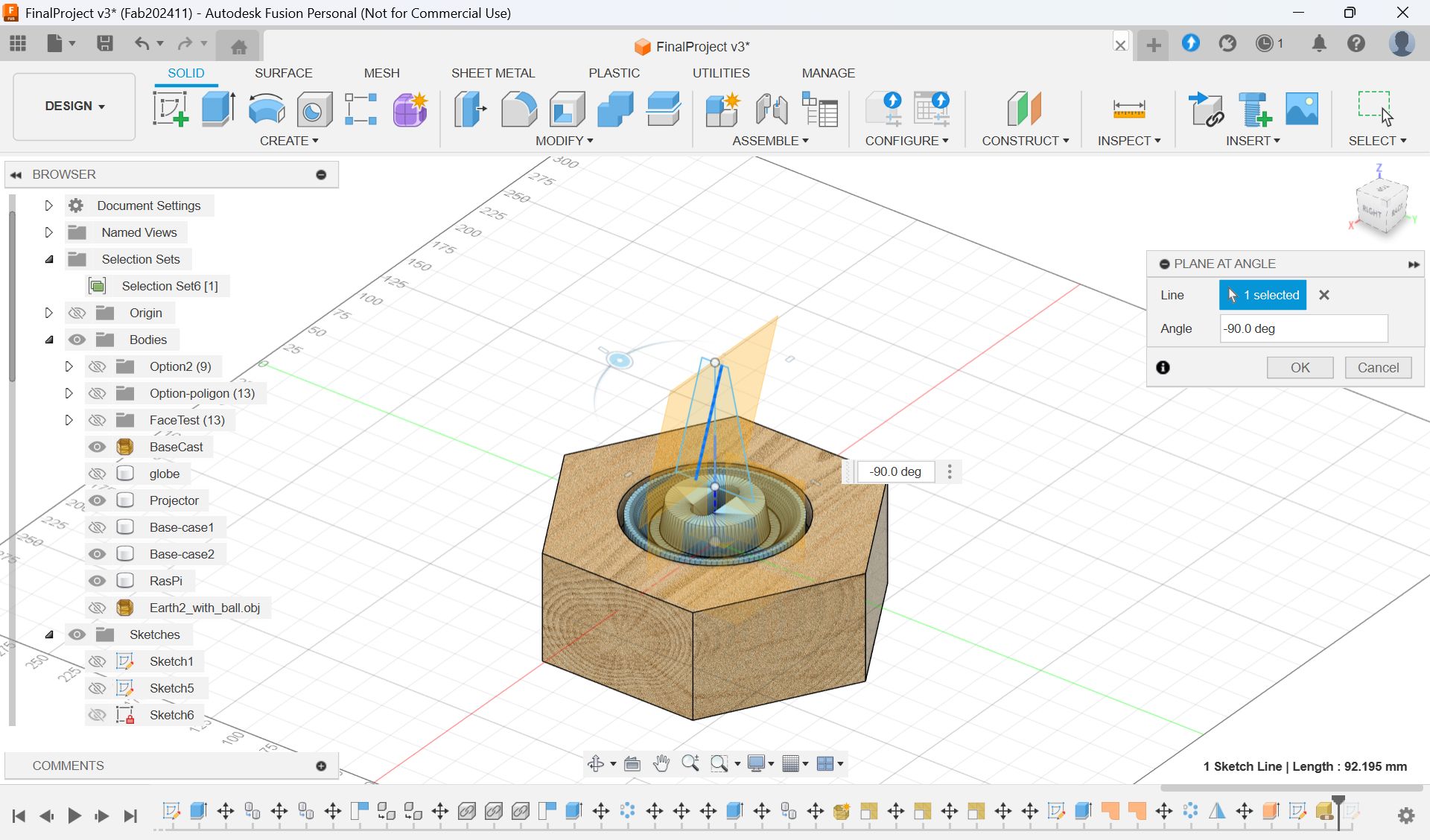This screenshot has width=1430, height=840.
Task: Open the SHEET METAL tab
Action: (x=493, y=73)
